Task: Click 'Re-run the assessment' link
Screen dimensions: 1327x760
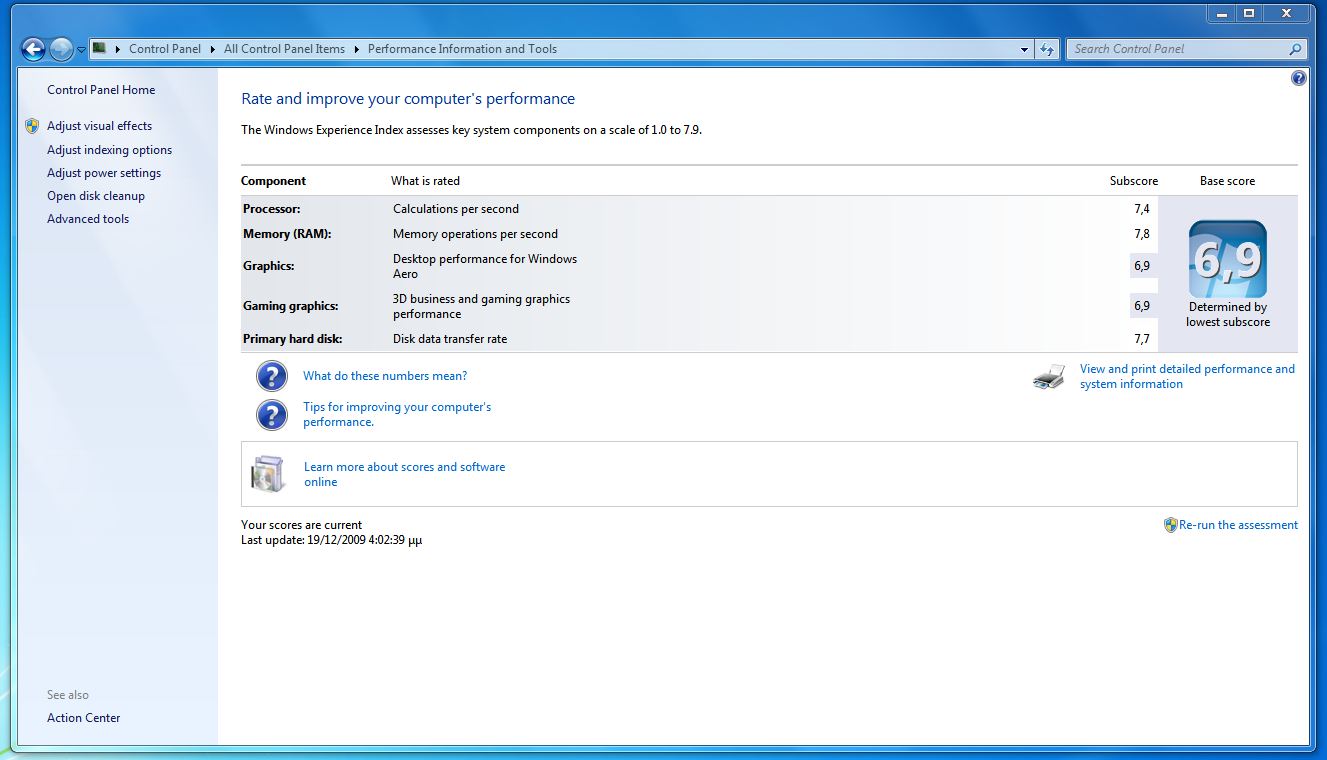Action: click(x=1238, y=525)
